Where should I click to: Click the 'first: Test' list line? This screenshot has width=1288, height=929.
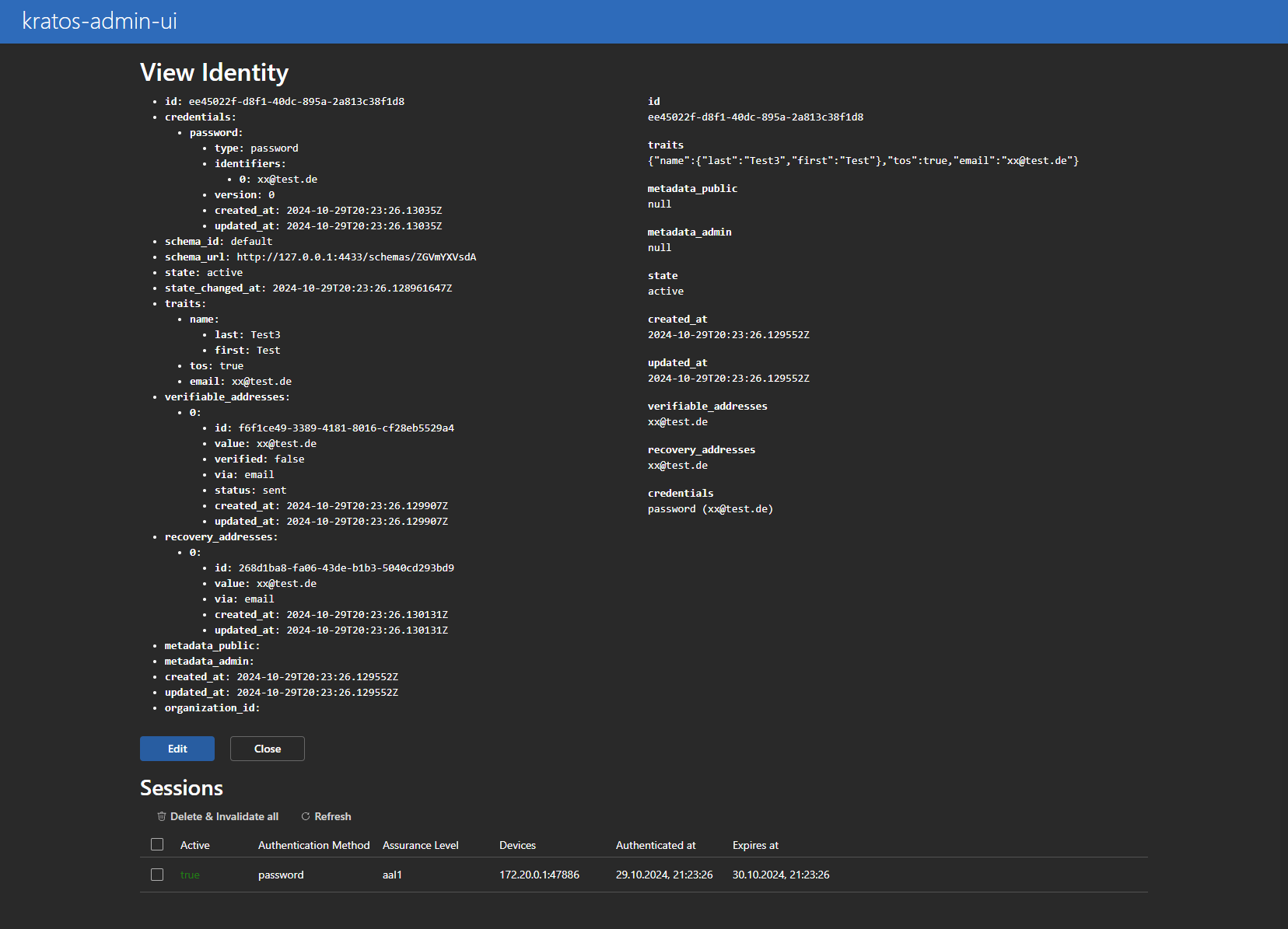pos(247,351)
